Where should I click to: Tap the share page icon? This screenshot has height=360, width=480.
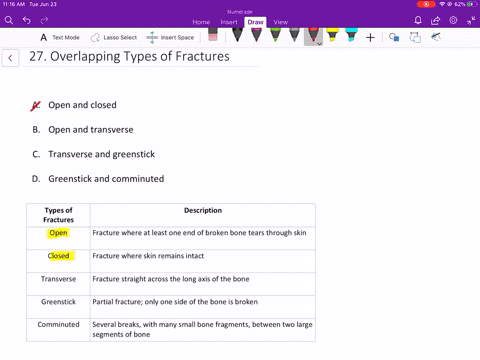coord(435,21)
